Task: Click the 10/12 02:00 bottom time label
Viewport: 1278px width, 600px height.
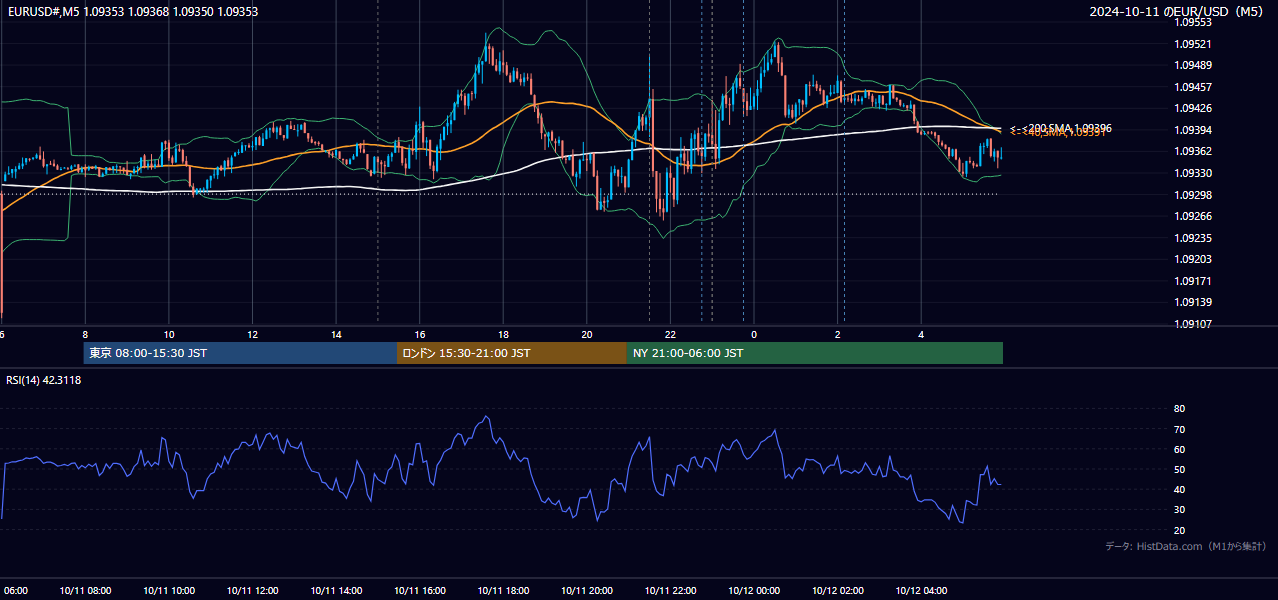Action: click(x=838, y=591)
